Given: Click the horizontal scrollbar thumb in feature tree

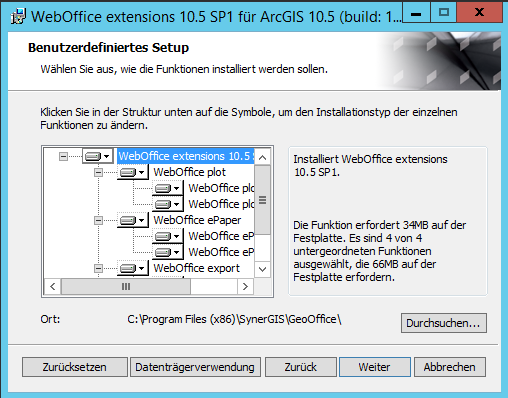Looking at the screenshot, I should [x=126, y=286].
